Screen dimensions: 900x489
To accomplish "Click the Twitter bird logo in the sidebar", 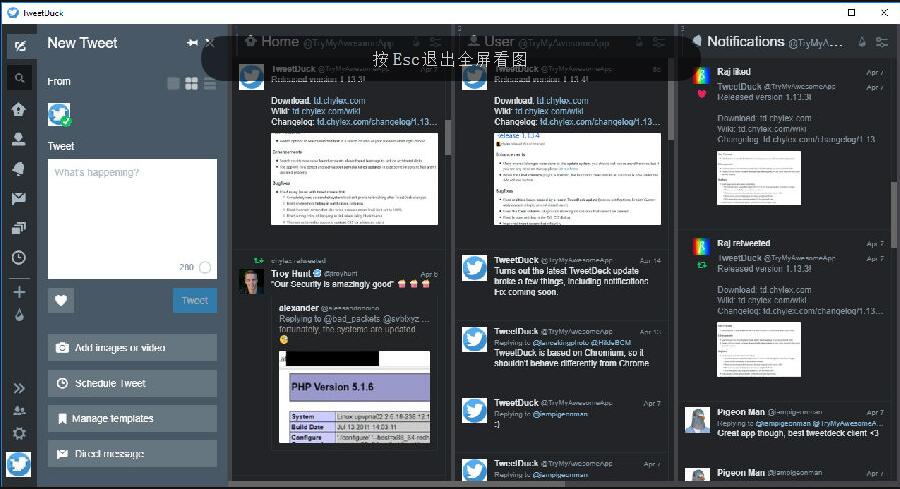I will 19,464.
